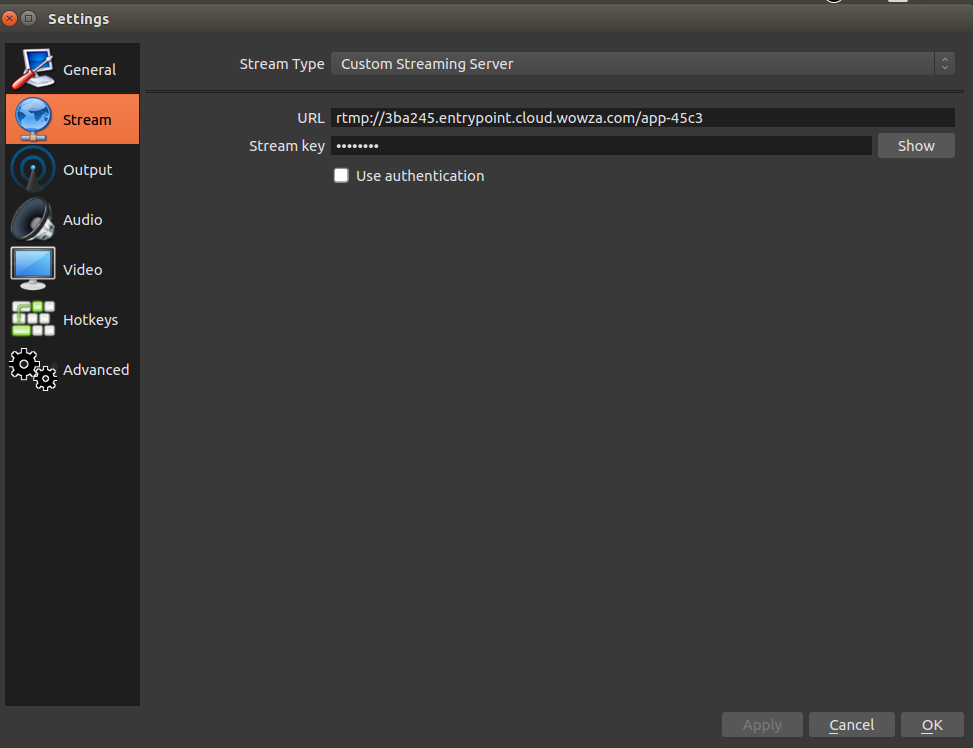Image resolution: width=973 pixels, height=748 pixels.
Task: Select the Video monitor icon
Action: (x=32, y=269)
